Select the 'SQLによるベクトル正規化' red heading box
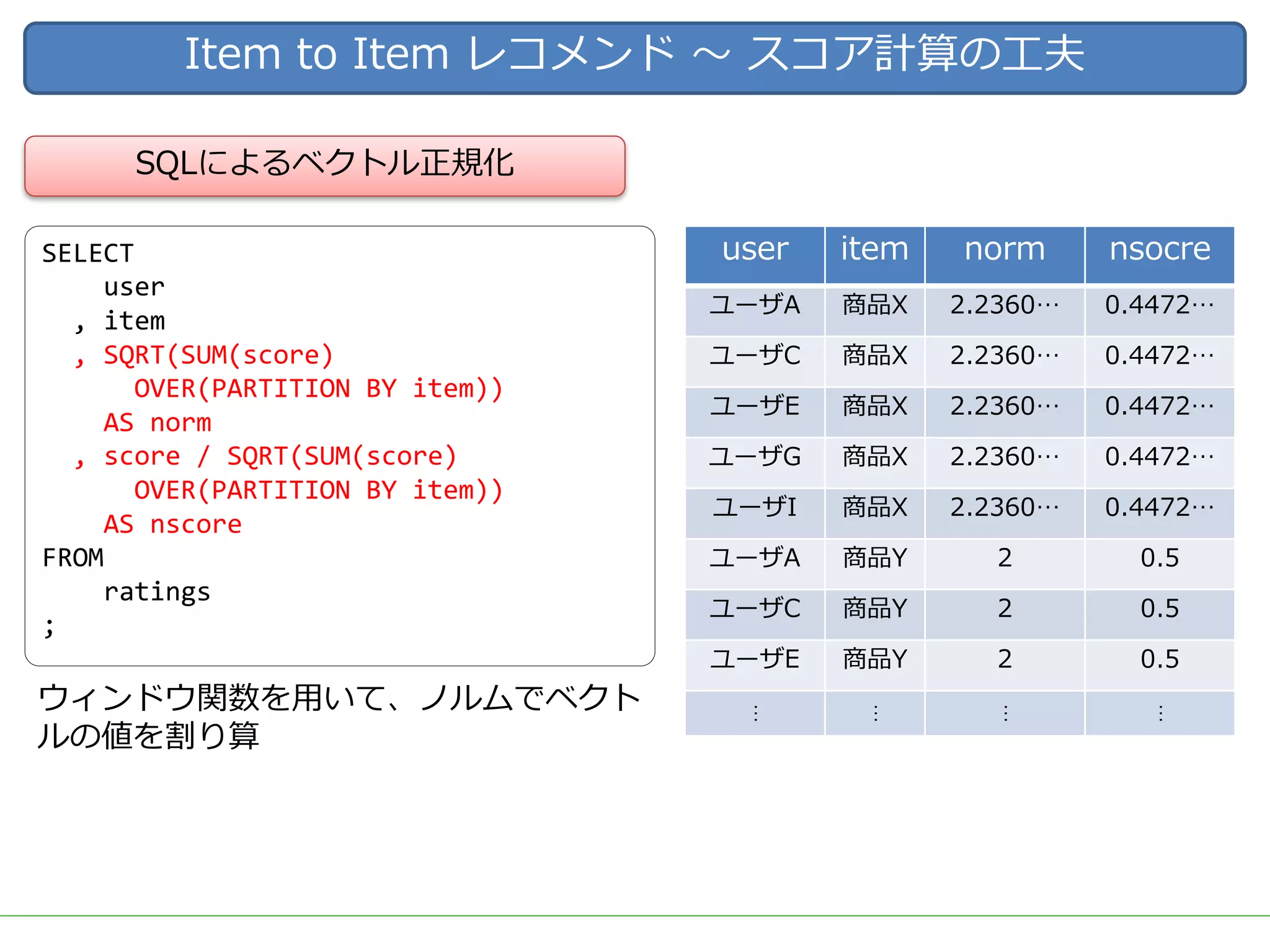 pyautogui.click(x=325, y=166)
